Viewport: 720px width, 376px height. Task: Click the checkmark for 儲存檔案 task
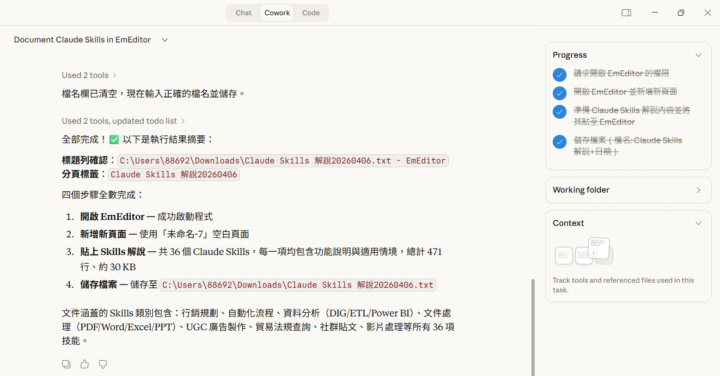[x=559, y=141]
